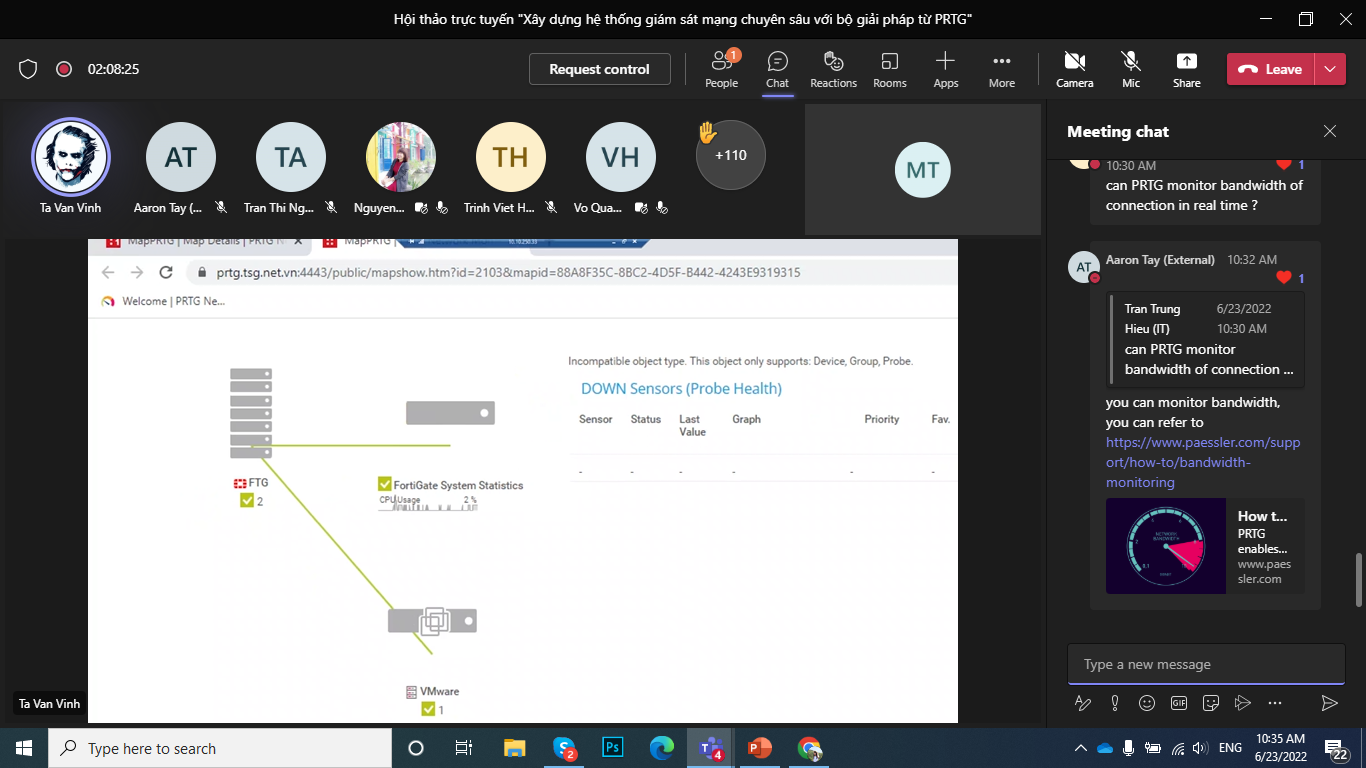Leave the meeting
1366x768 pixels.
[1272, 69]
